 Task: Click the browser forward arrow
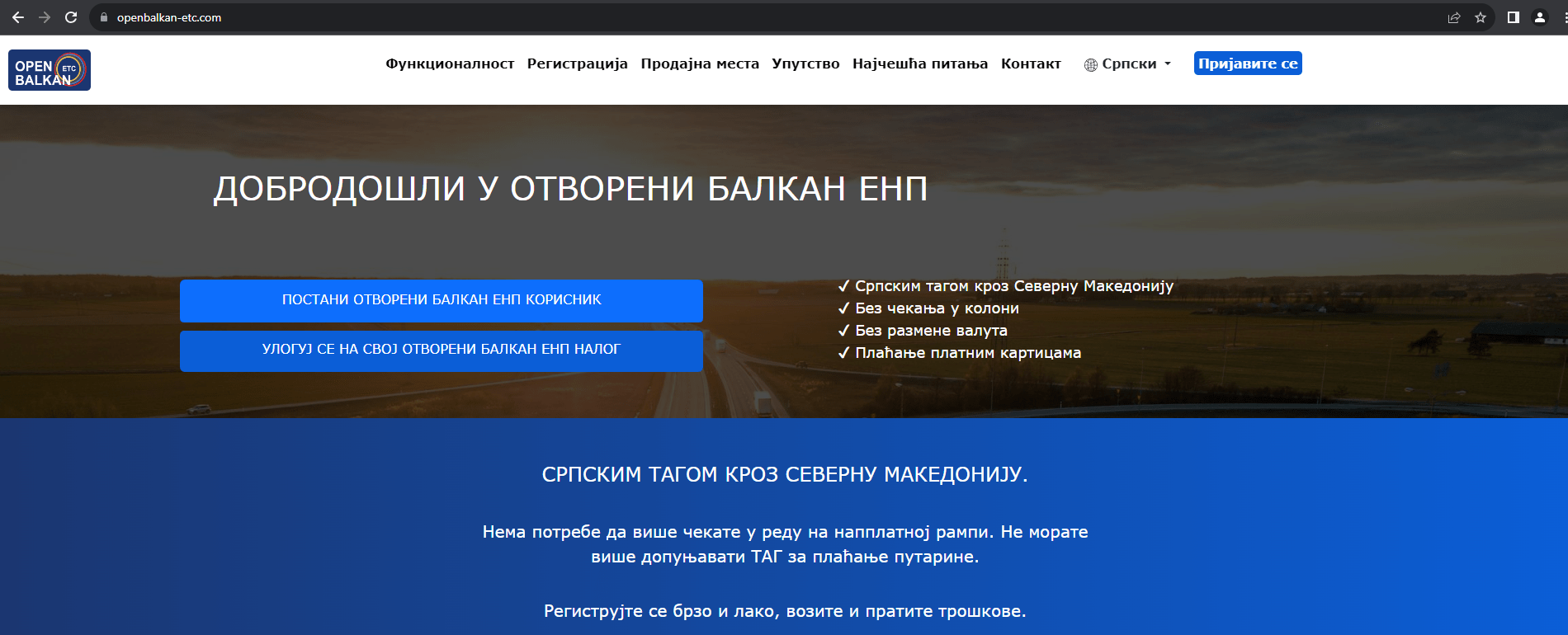45,17
